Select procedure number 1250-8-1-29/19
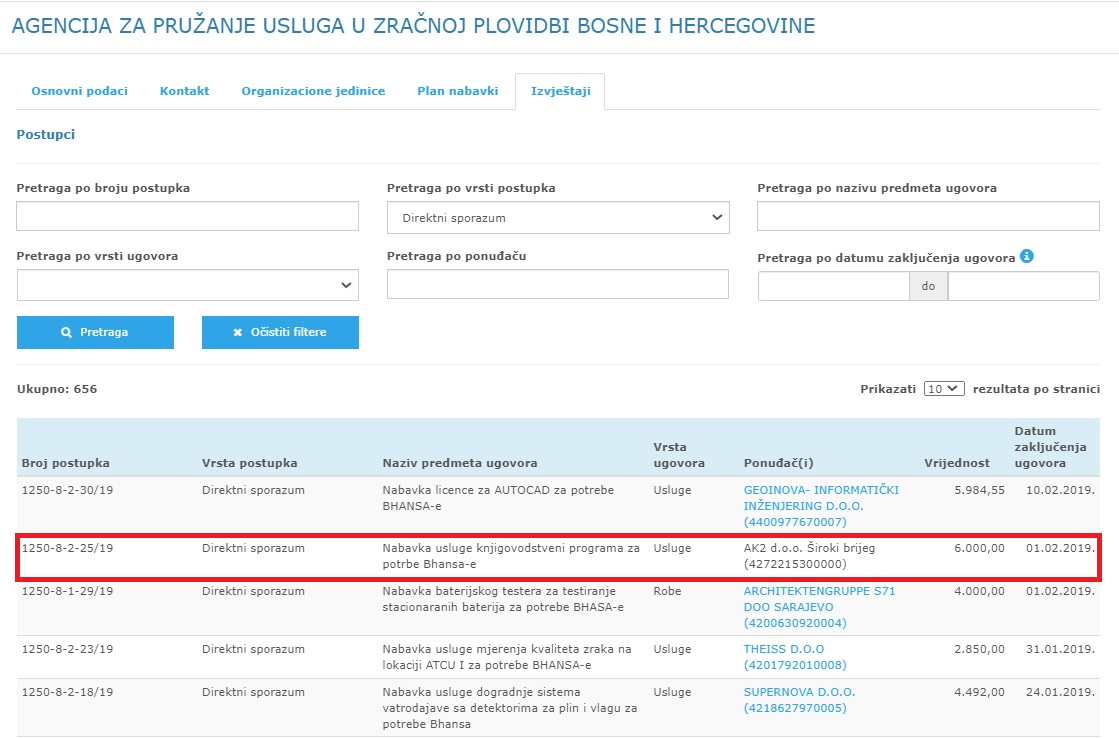This screenshot has width=1119, height=739. (x=67, y=591)
